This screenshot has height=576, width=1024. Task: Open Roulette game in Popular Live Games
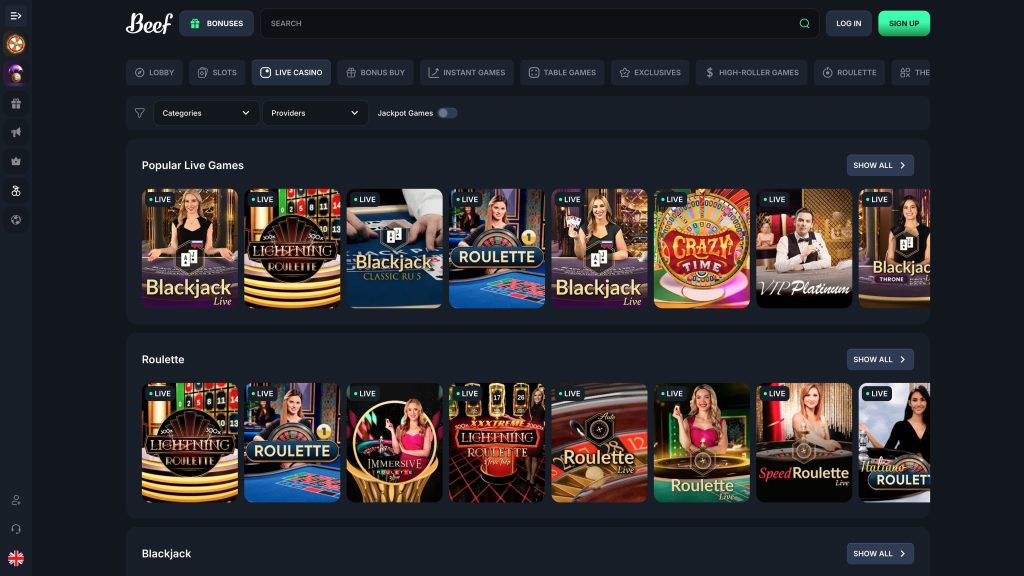497,248
